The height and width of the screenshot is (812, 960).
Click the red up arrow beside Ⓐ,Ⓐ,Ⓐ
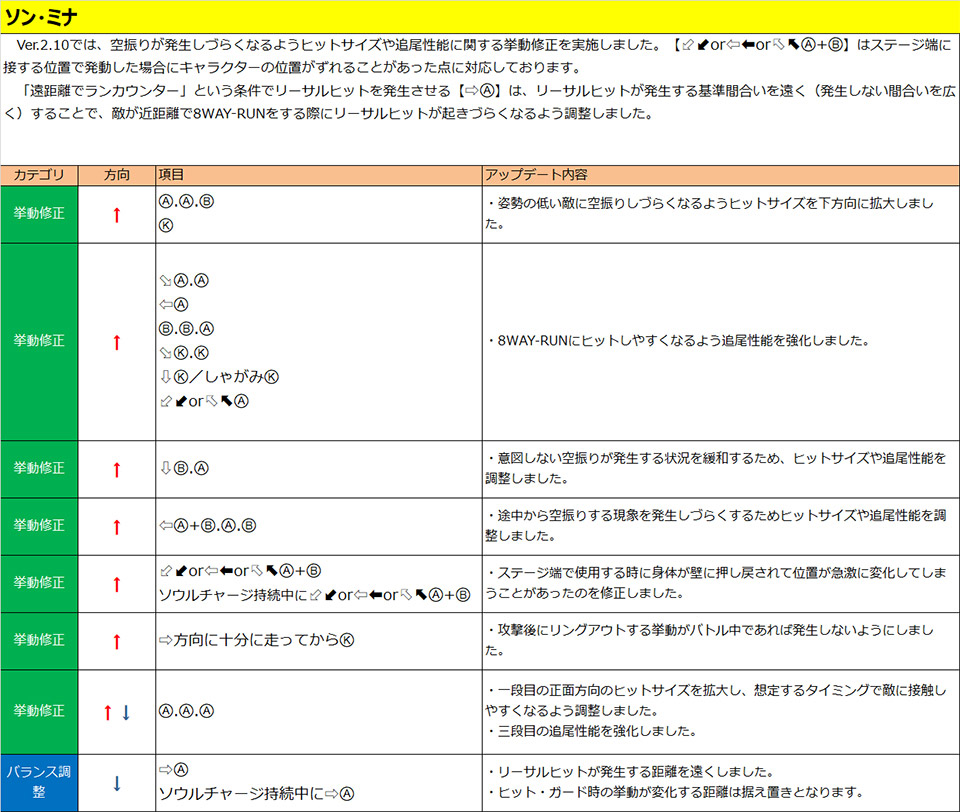(107, 712)
